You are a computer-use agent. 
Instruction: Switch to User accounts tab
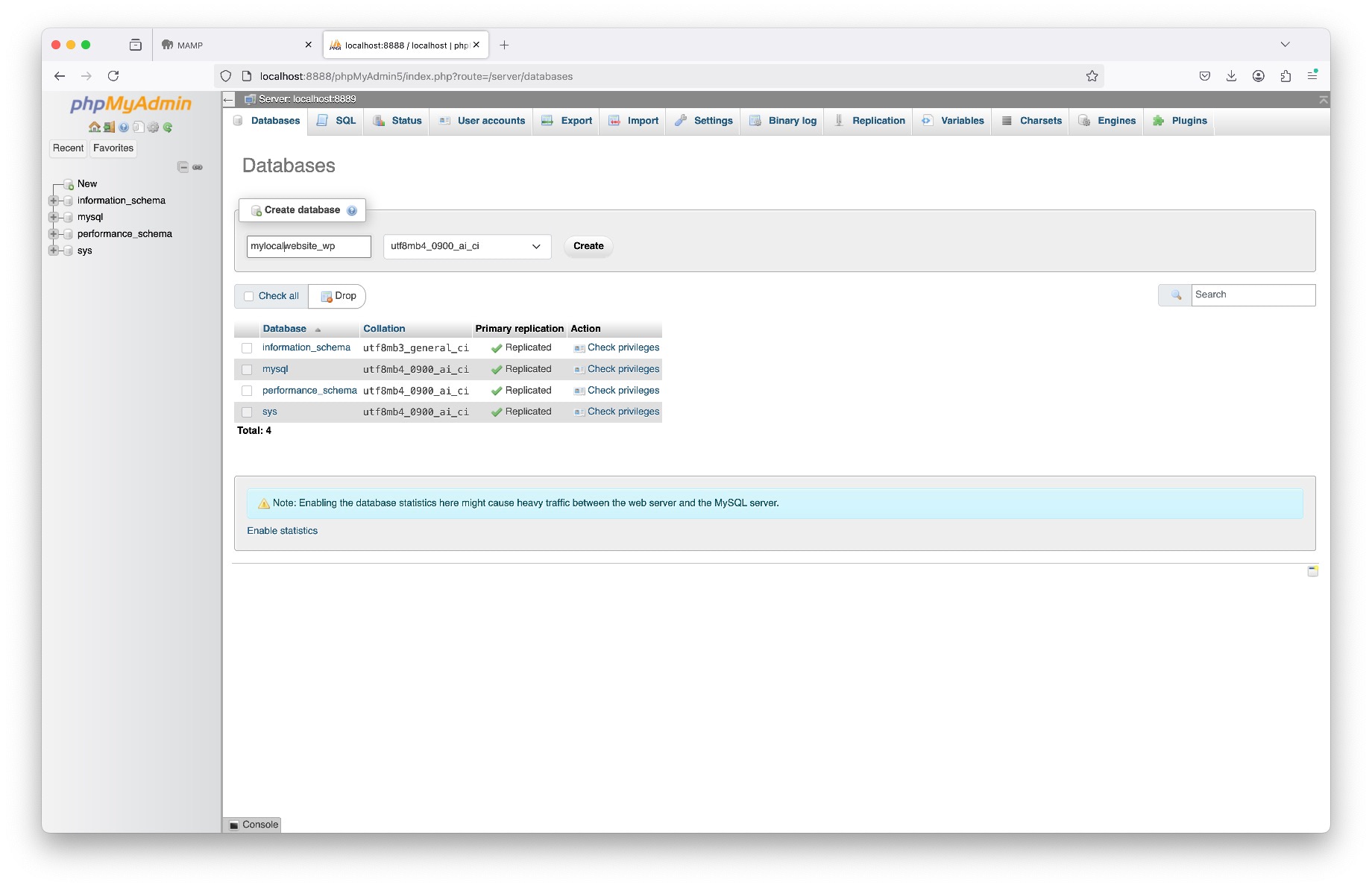point(482,121)
